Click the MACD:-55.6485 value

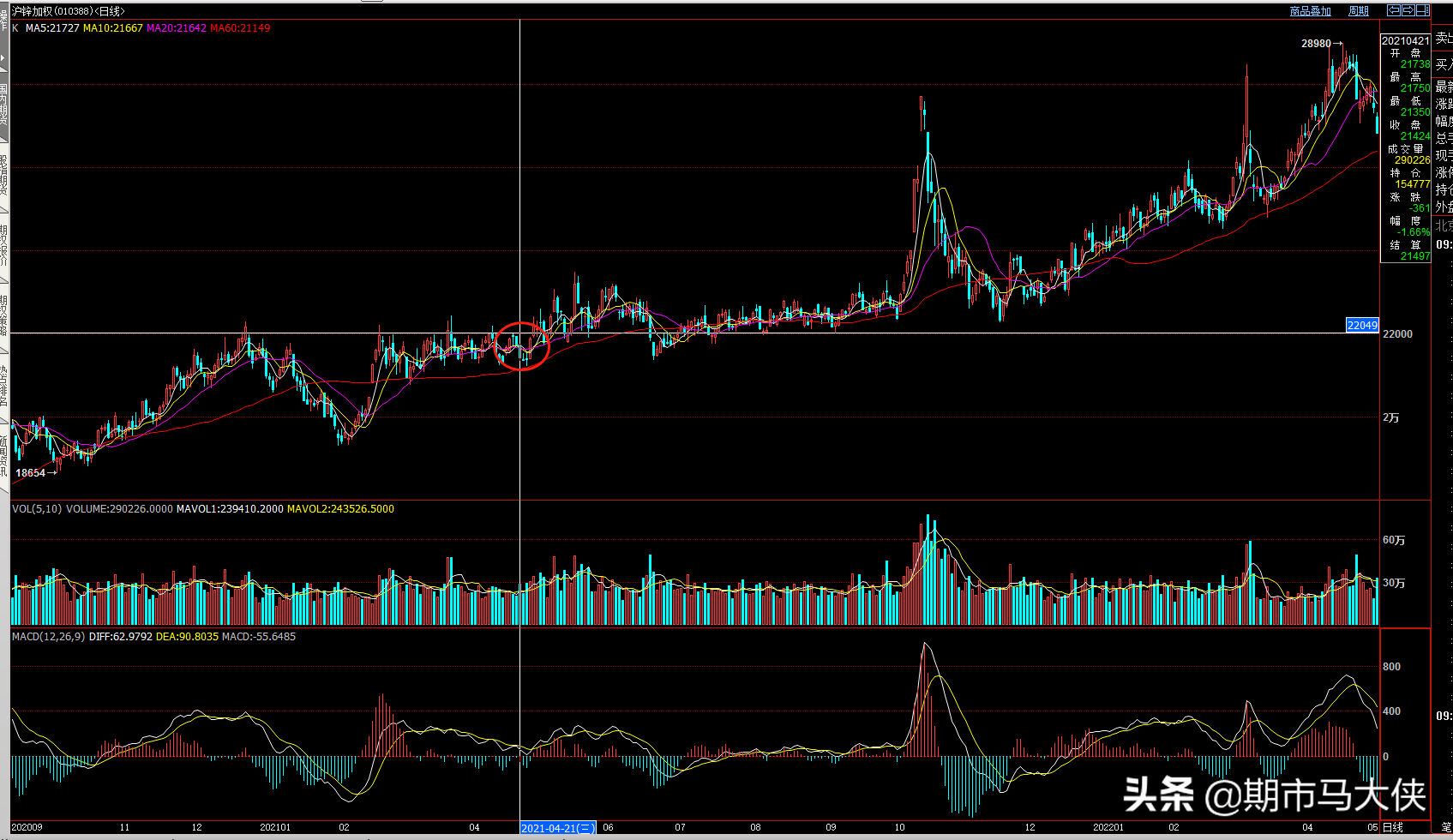coord(259,637)
